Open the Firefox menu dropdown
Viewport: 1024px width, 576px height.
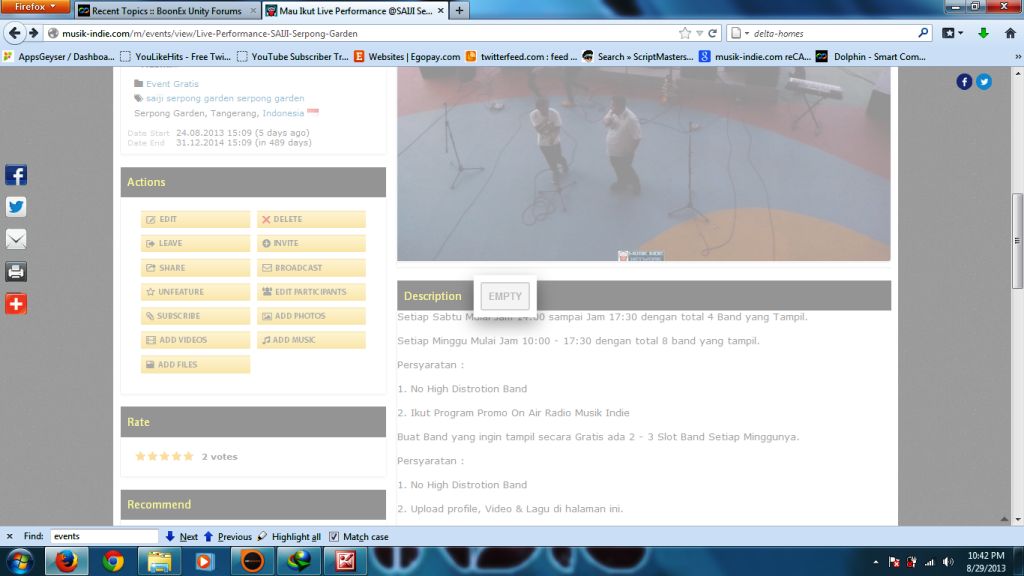[35, 7]
